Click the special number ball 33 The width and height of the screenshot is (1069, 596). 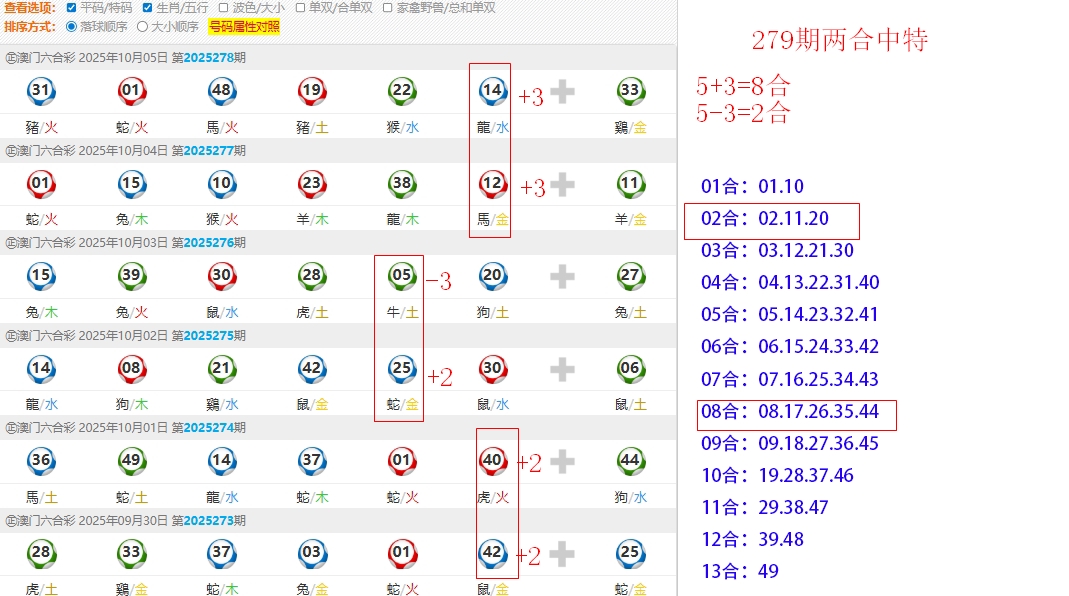[629, 92]
